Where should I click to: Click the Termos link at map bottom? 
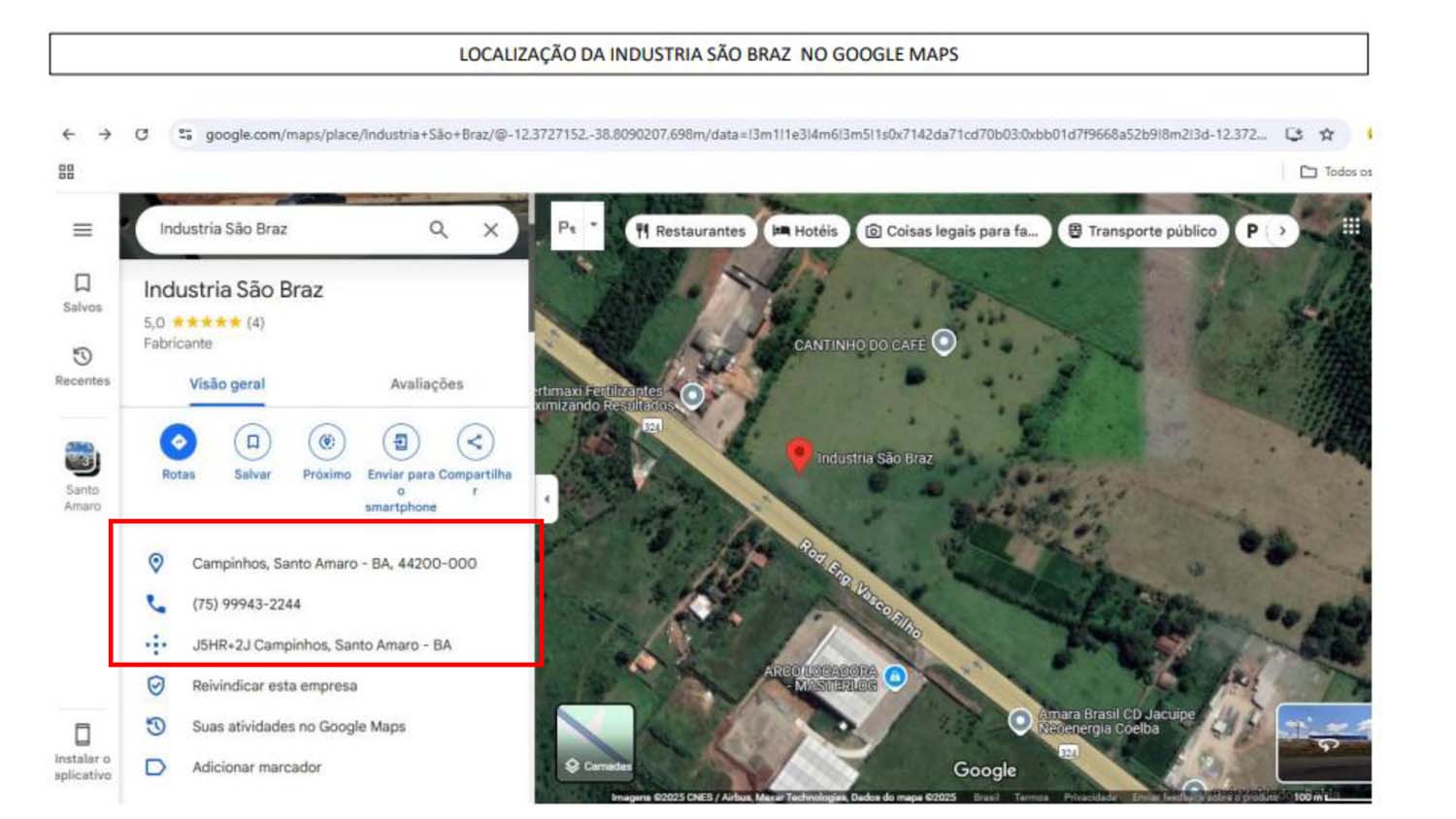click(1031, 797)
